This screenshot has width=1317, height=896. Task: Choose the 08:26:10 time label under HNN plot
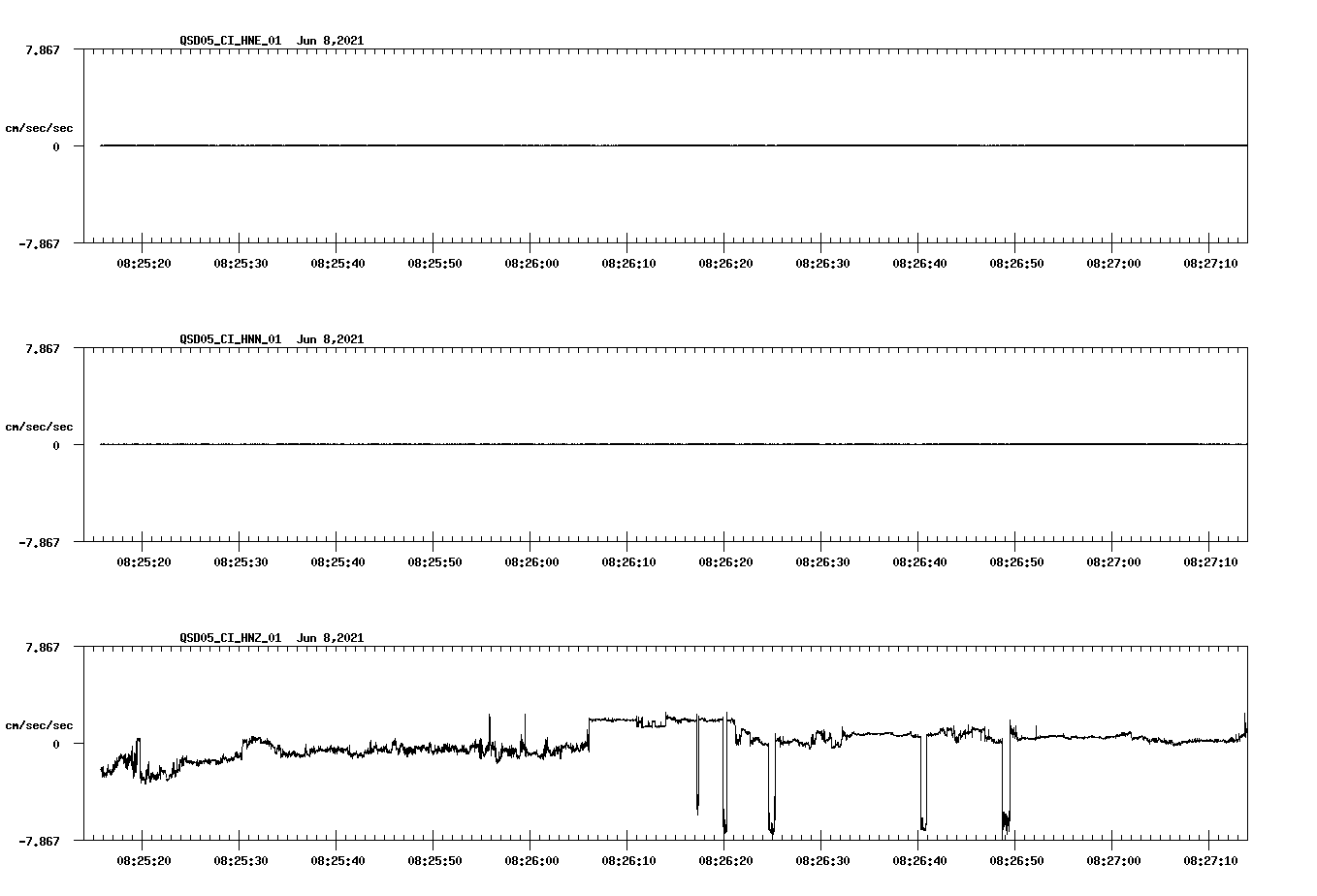628,562
